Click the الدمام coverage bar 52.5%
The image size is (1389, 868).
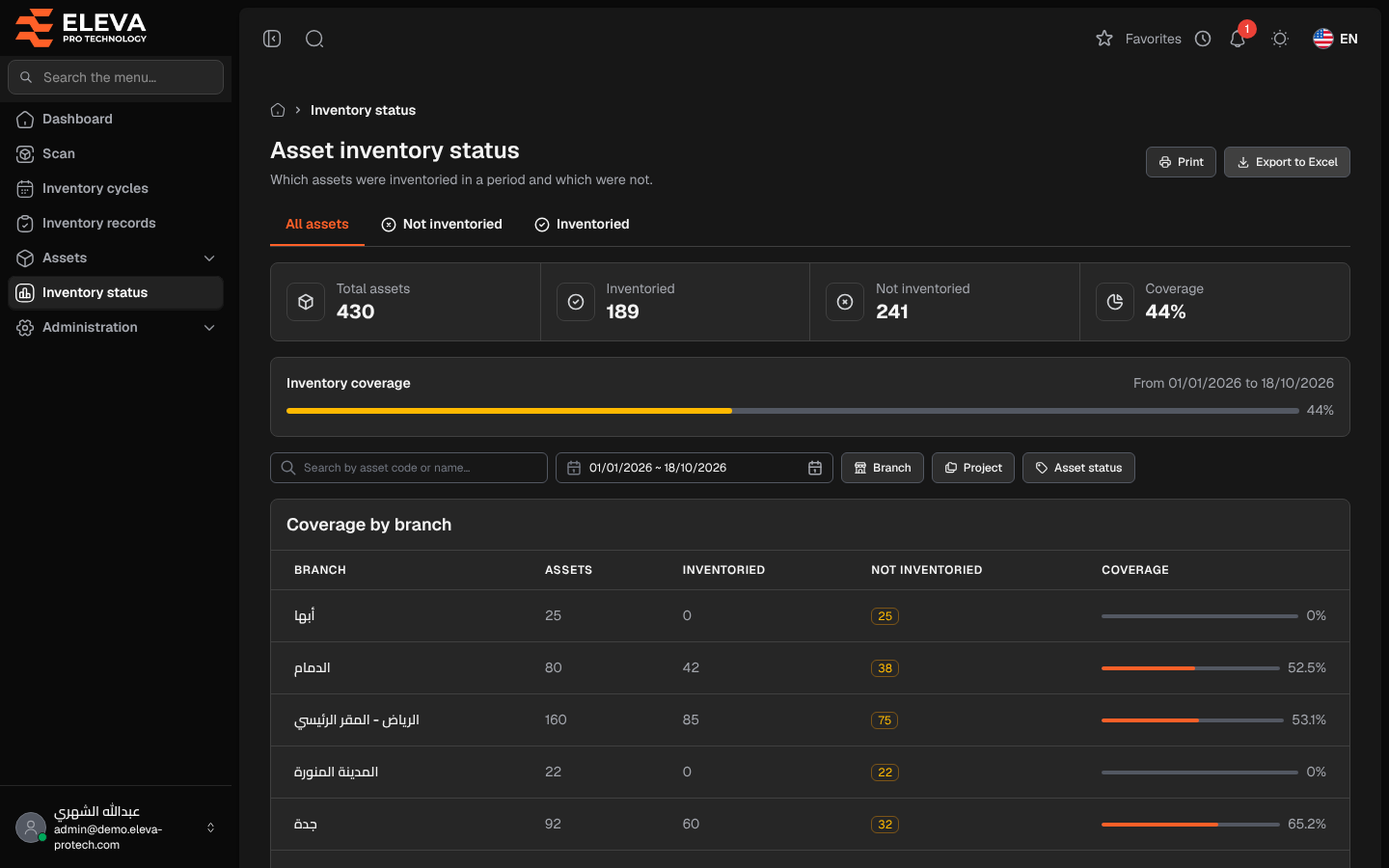pos(1190,668)
